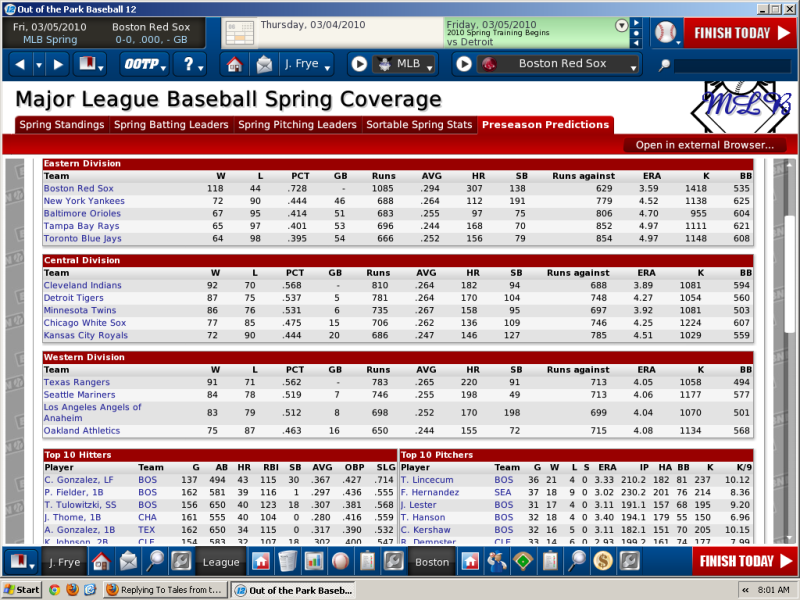Click the baseball icon in the League section

pyautogui.click(x=341, y=562)
